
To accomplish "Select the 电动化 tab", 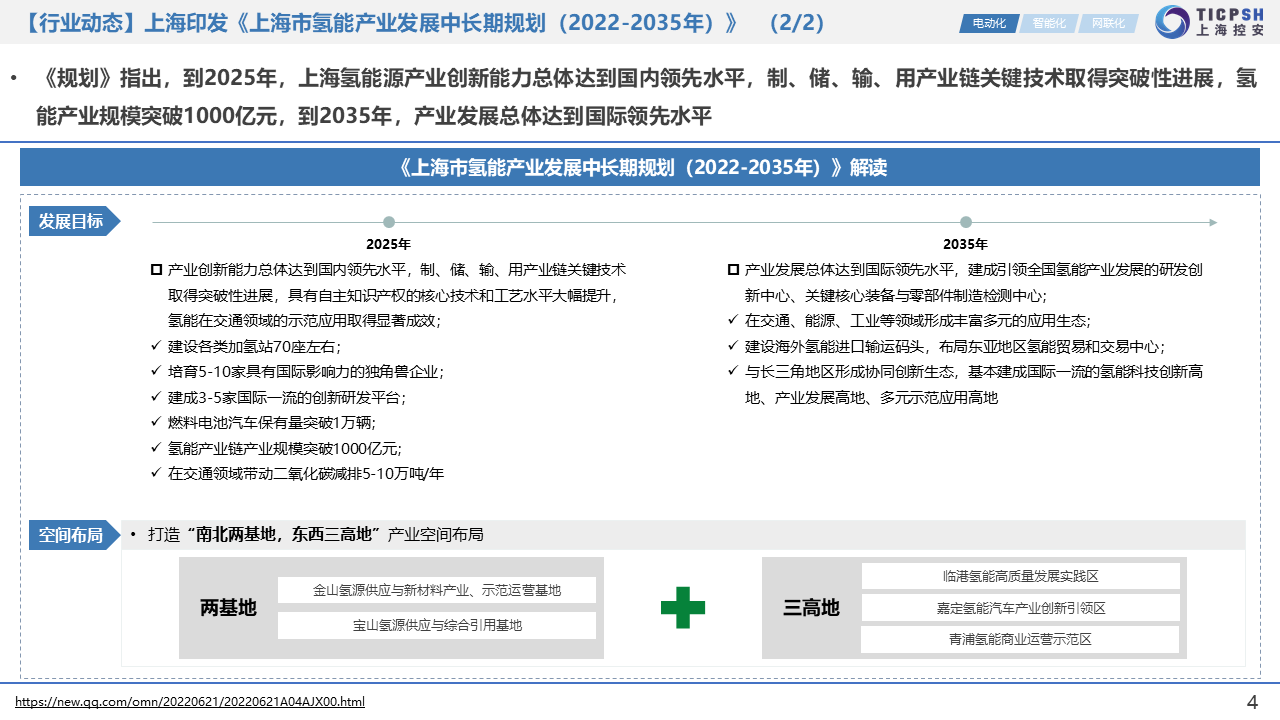I will pyautogui.click(x=988, y=23).
